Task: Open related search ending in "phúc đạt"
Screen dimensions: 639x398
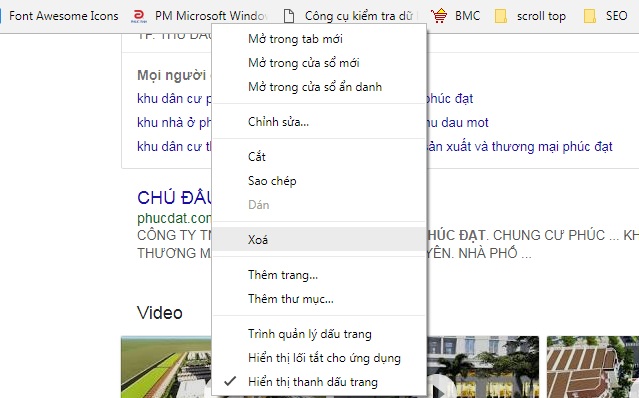Action: tap(450, 99)
